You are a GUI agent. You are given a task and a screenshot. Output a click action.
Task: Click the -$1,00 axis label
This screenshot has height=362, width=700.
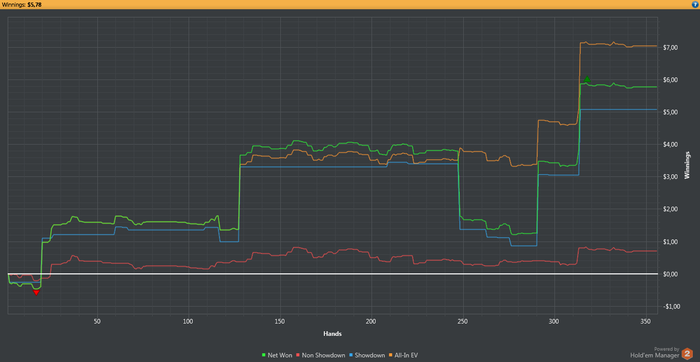(671, 307)
